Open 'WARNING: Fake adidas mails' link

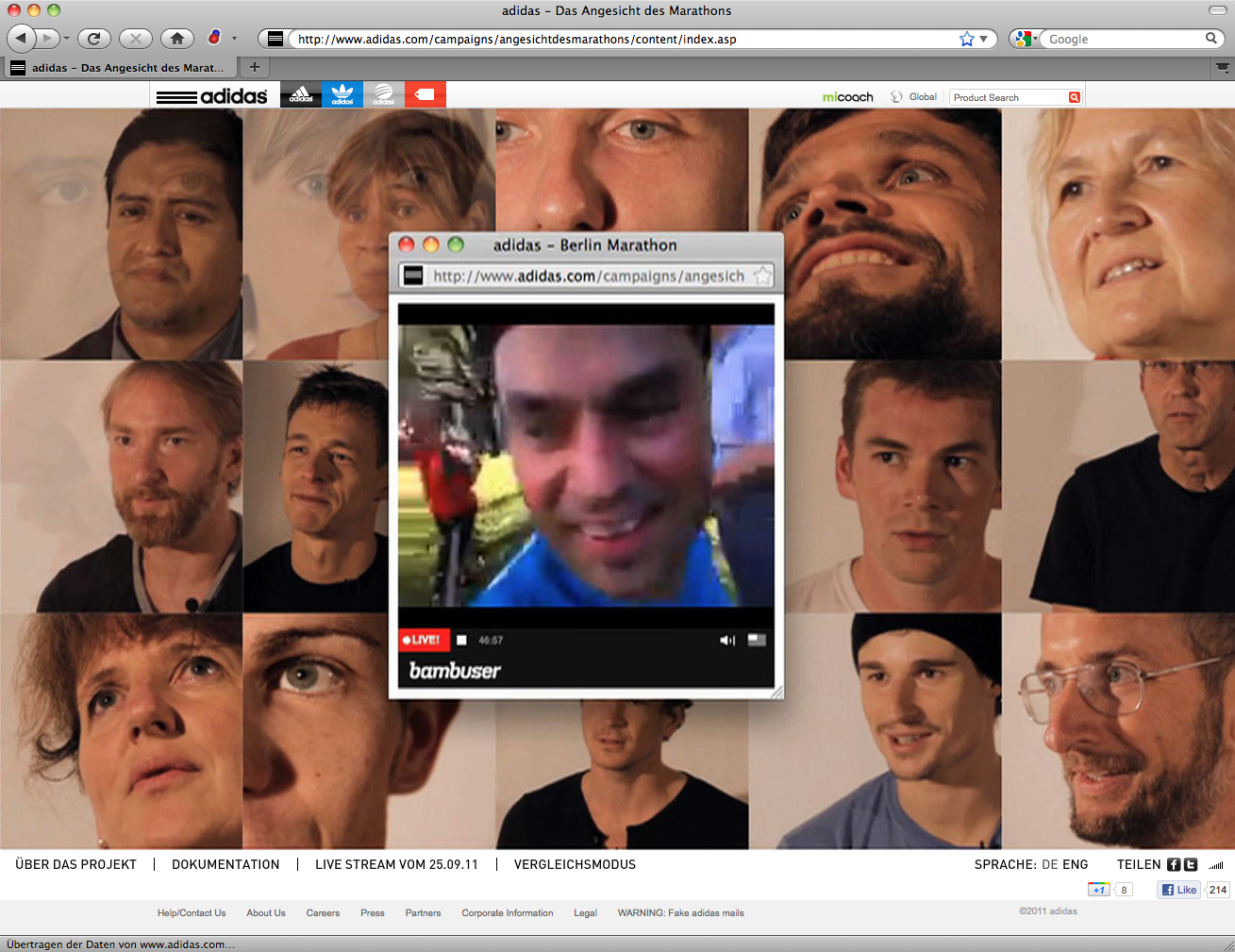point(680,913)
